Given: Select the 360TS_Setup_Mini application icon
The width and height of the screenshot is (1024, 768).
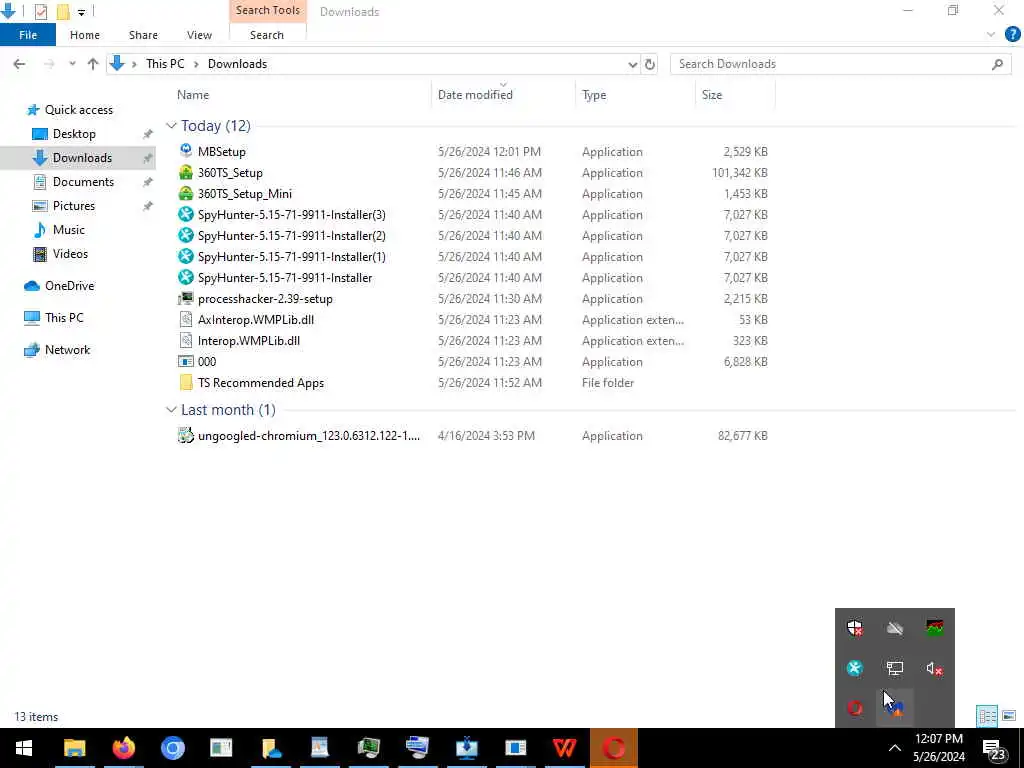Looking at the screenshot, I should (x=186, y=193).
